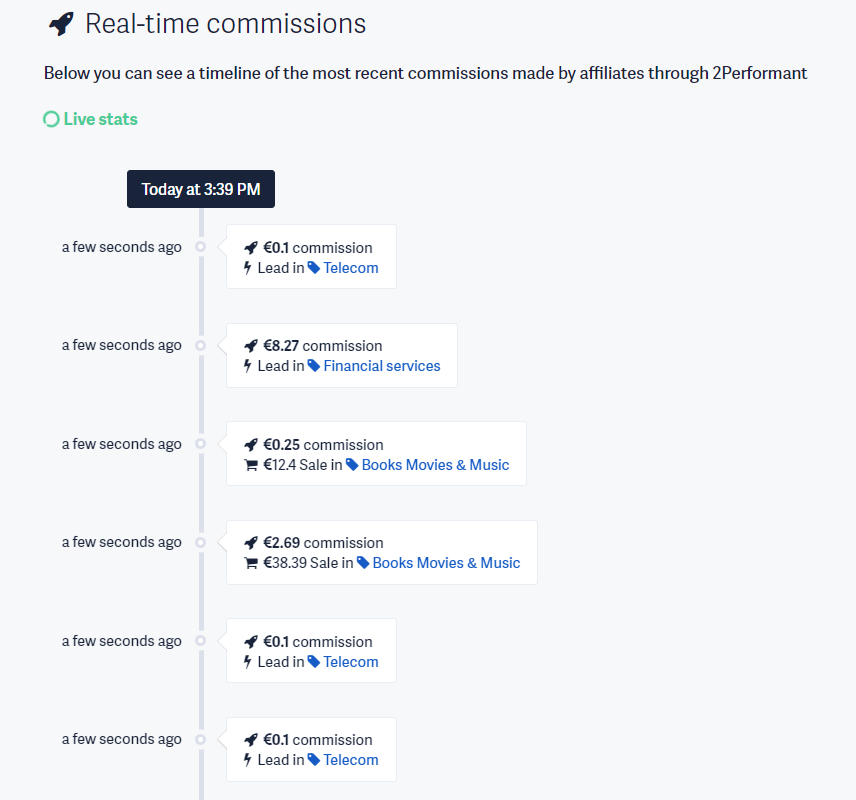
Task: Click the tag icon before first Telecom entry
Action: [x=314, y=268]
